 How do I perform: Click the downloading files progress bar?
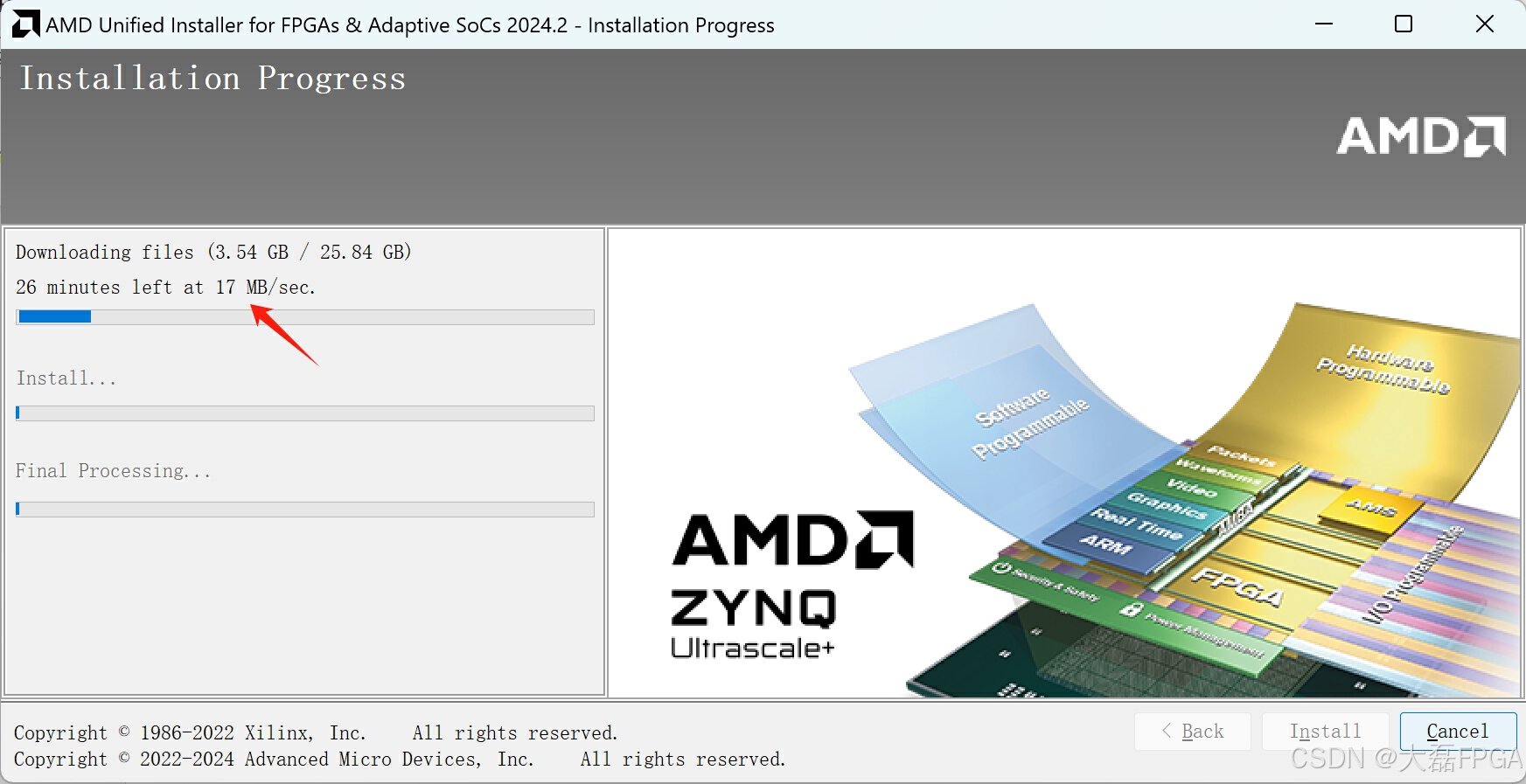tap(305, 316)
